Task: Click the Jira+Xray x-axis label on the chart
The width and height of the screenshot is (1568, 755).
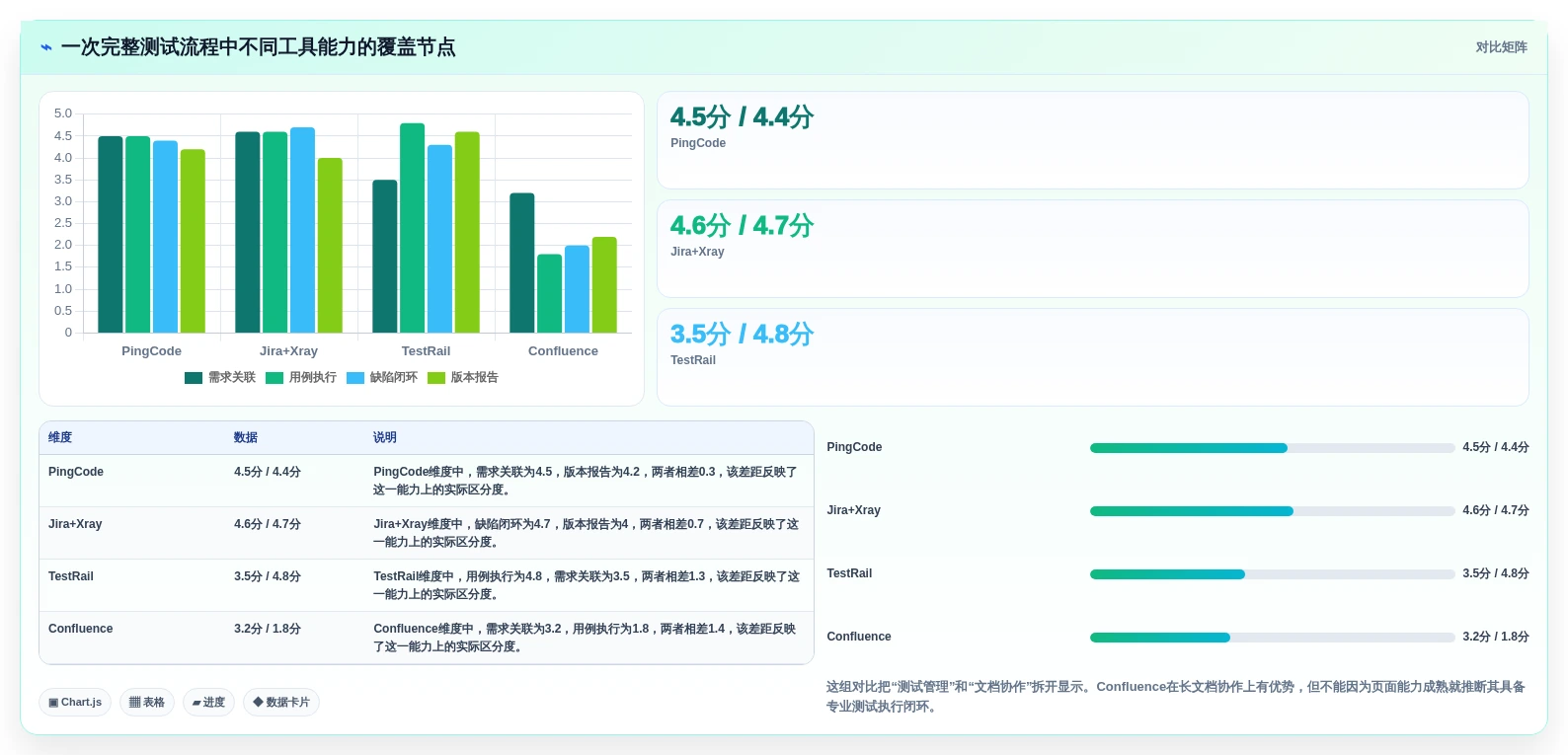Action: [288, 351]
